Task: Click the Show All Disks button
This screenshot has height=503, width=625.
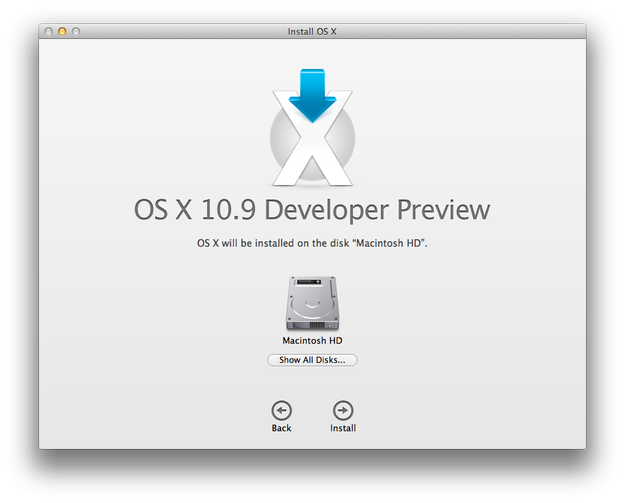Action: point(312,360)
